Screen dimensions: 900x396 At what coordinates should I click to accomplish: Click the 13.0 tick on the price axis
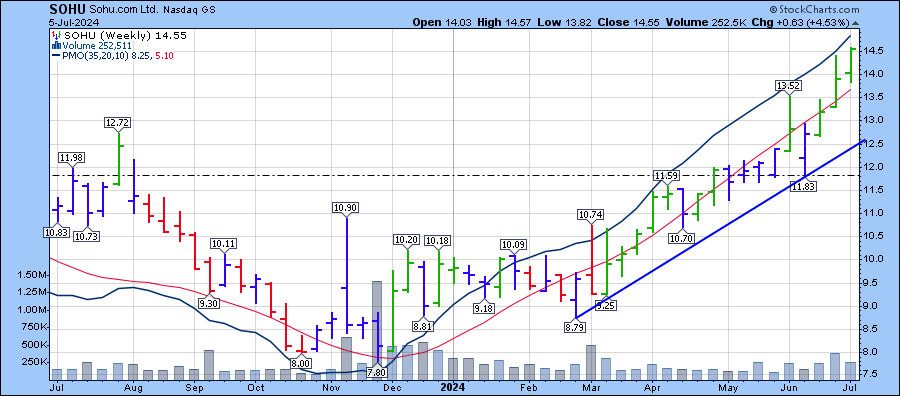click(x=873, y=120)
